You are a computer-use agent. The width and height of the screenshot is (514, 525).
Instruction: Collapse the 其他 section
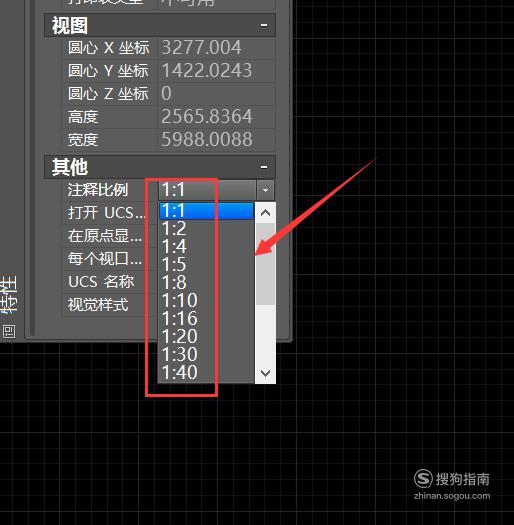pos(264,167)
